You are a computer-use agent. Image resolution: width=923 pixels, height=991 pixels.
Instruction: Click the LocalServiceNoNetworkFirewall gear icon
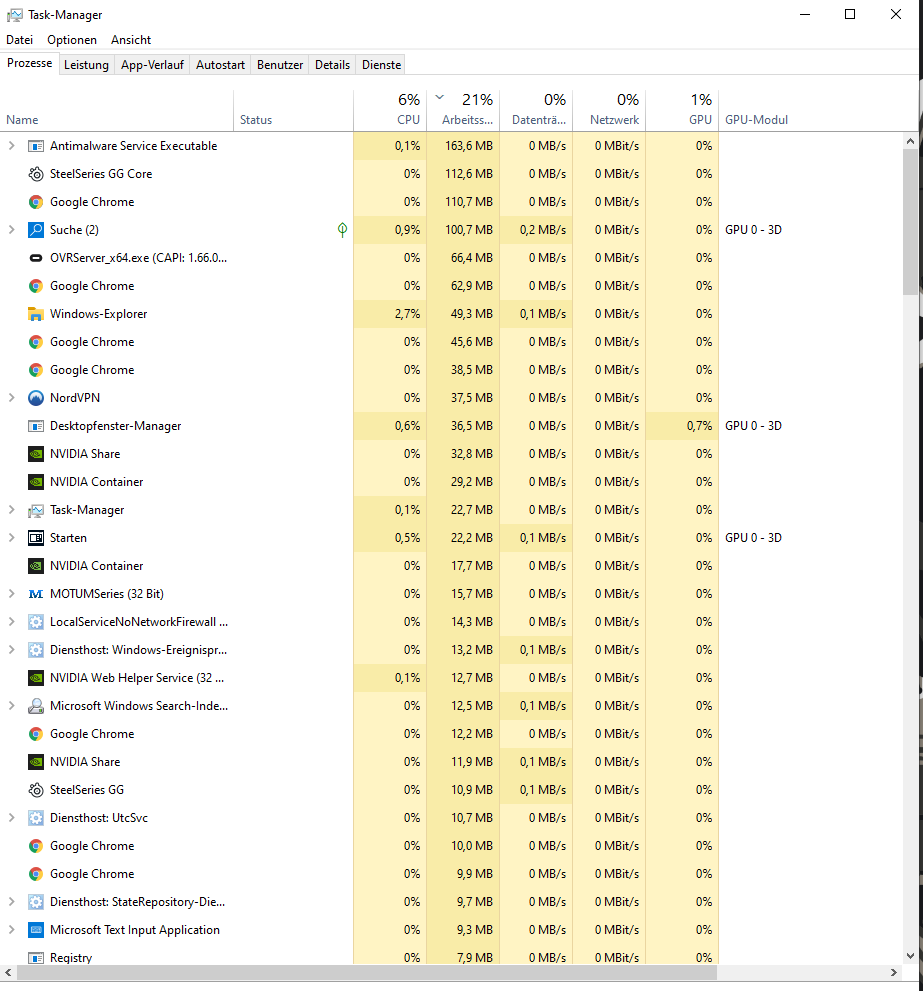[x=36, y=622]
